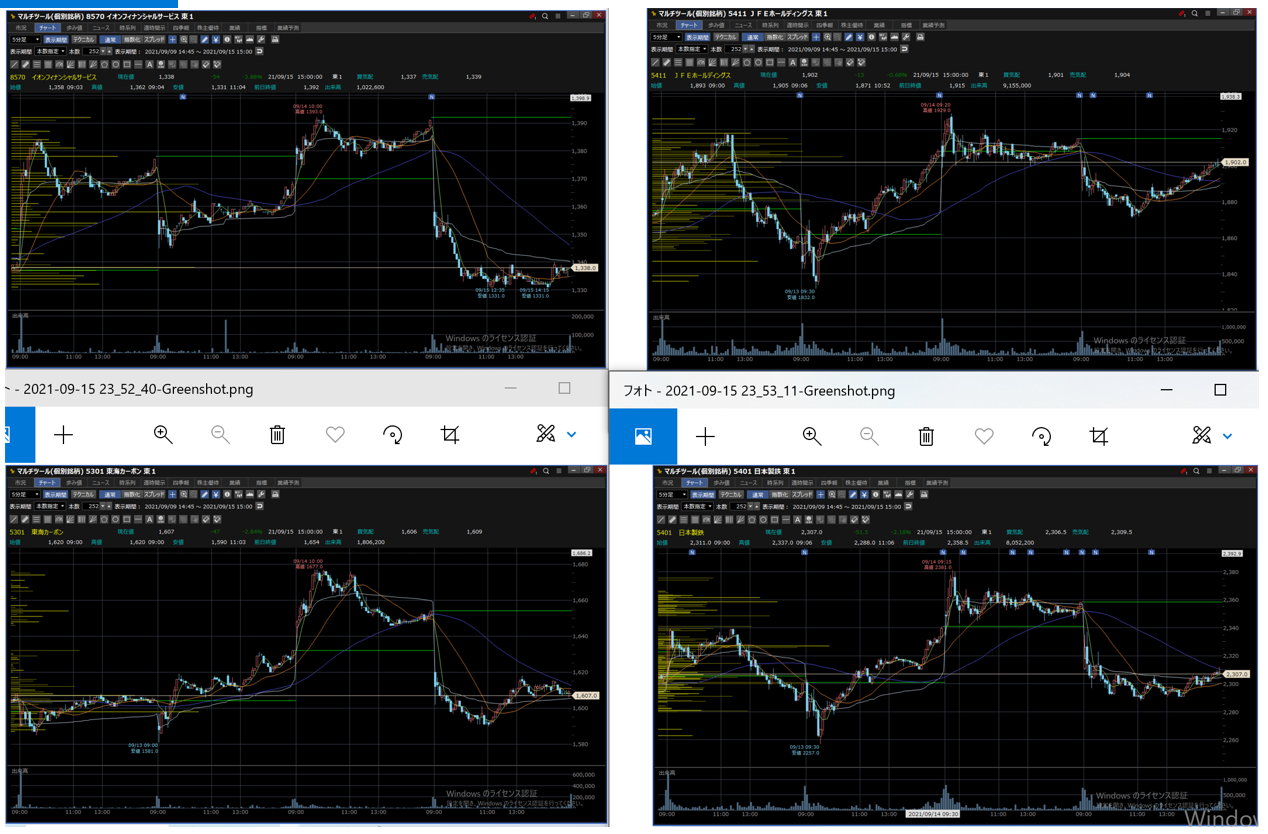Open 5分足 interval dropdown in 5401 window
The height and width of the screenshot is (834, 1268).
(672, 495)
